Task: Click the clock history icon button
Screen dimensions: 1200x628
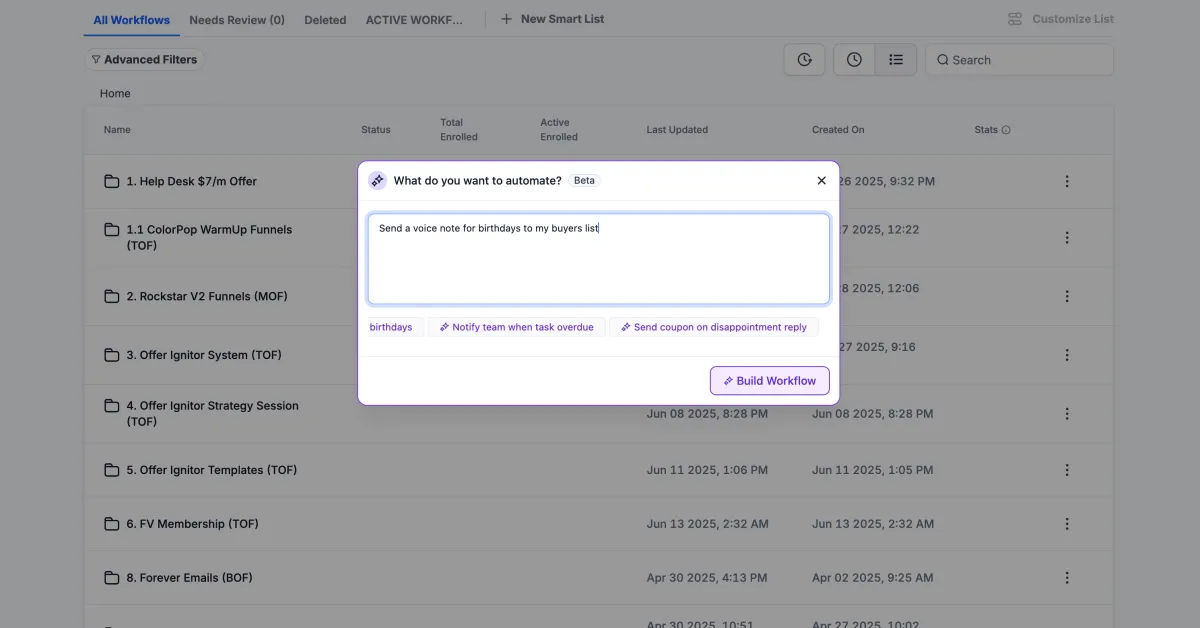Action: 854,60
